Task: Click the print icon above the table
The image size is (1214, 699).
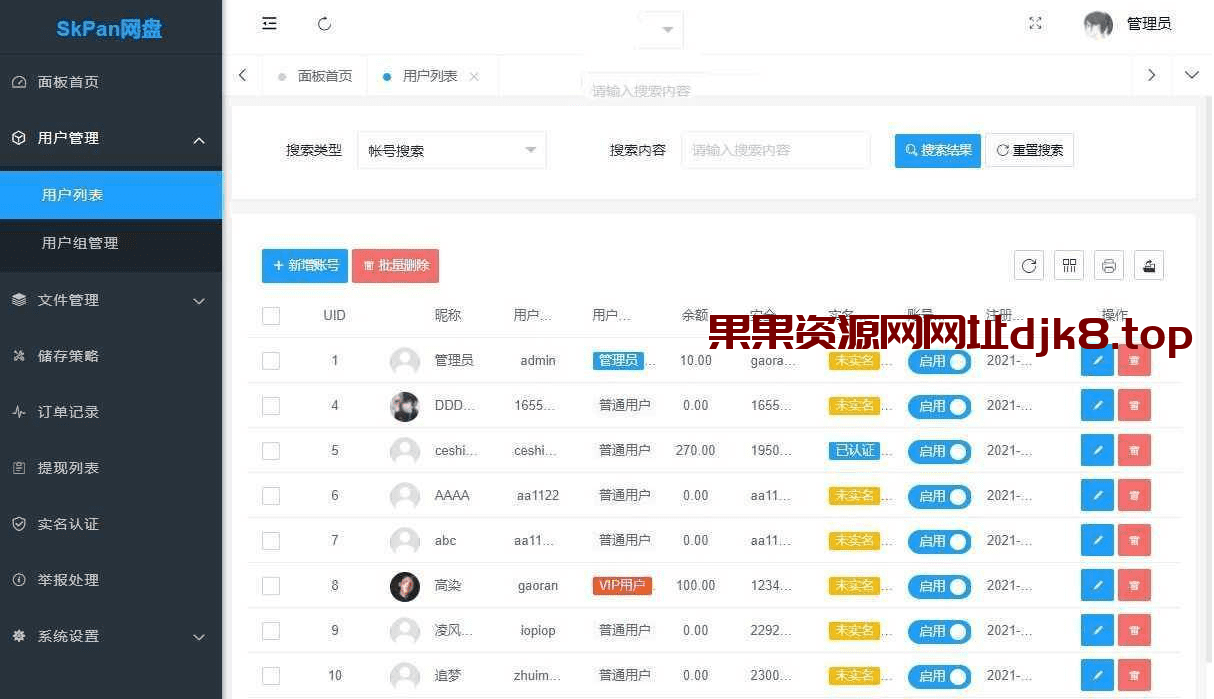Action: [x=1108, y=265]
